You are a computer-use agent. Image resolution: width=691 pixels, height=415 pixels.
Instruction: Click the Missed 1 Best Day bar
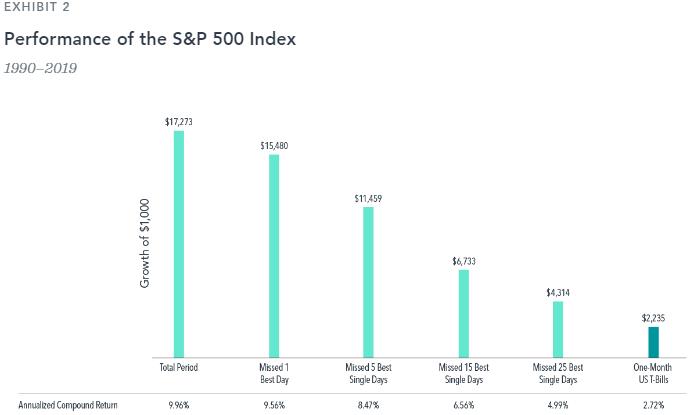click(274, 255)
